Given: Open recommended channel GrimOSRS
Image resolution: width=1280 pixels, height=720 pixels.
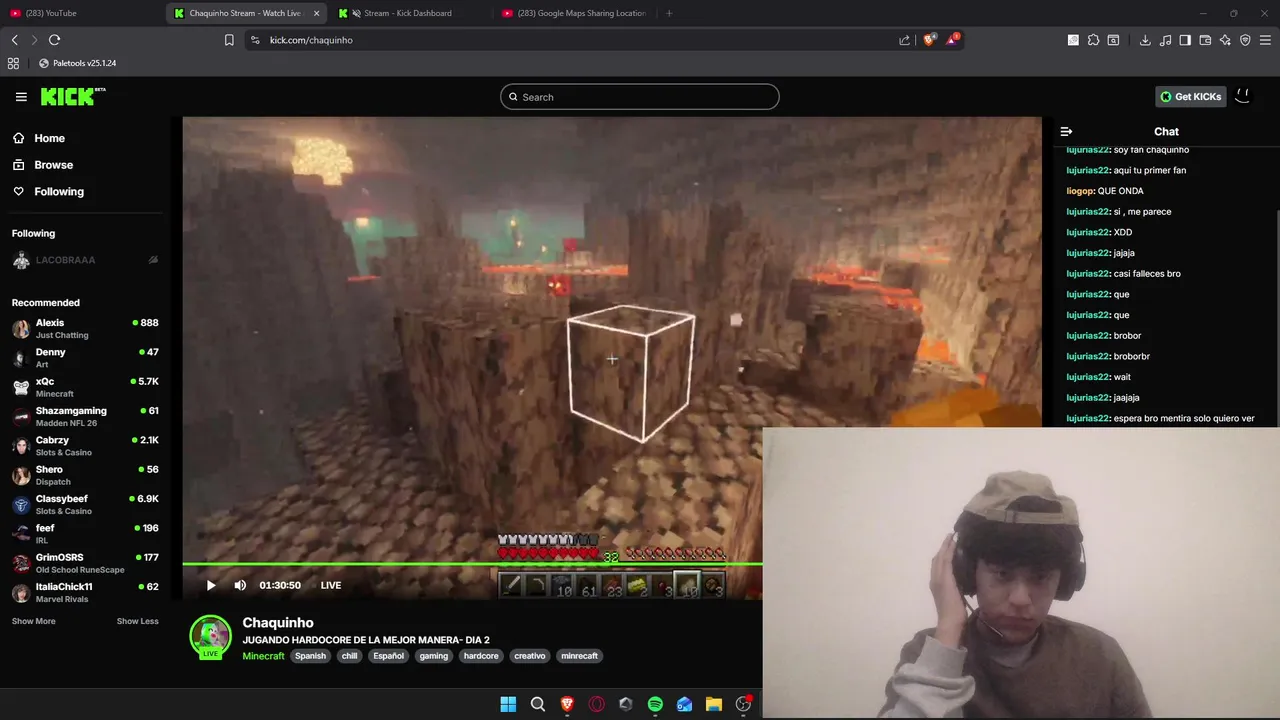Looking at the screenshot, I should point(85,563).
